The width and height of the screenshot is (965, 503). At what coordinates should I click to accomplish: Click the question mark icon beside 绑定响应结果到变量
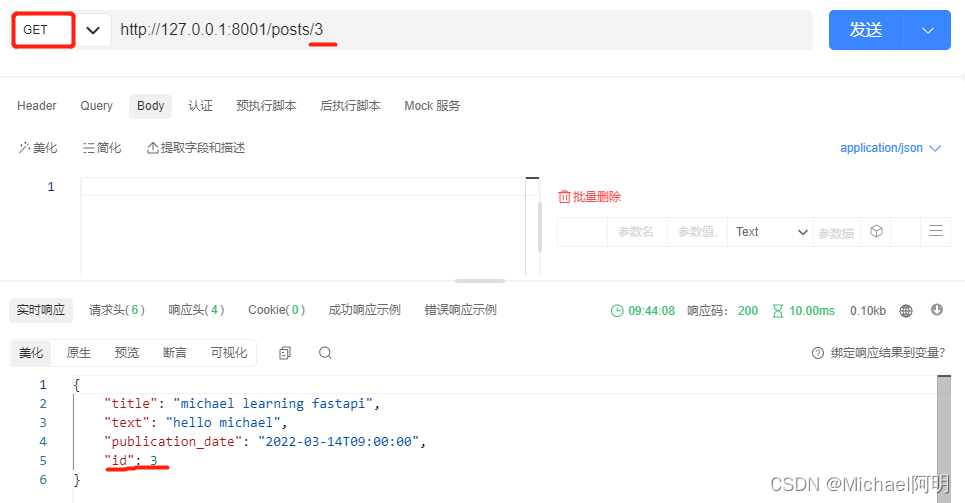click(817, 353)
